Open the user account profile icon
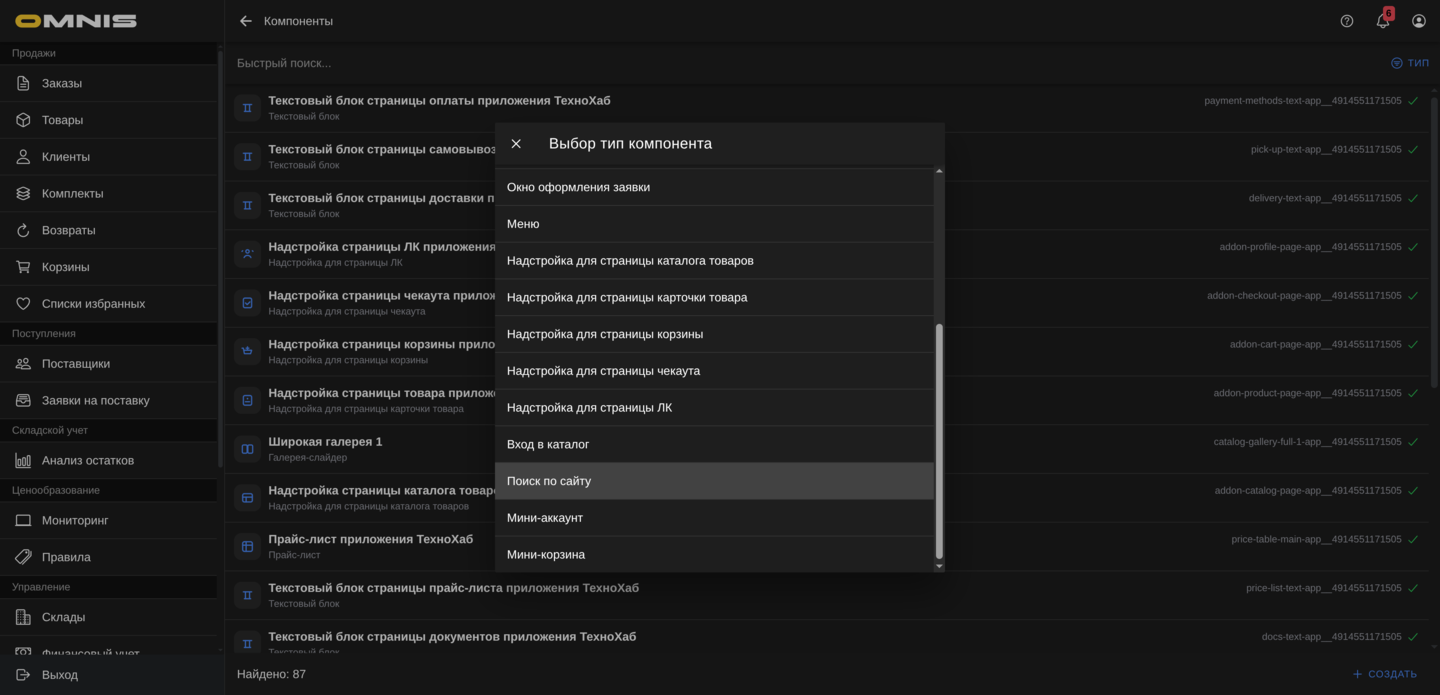 tap(1419, 21)
